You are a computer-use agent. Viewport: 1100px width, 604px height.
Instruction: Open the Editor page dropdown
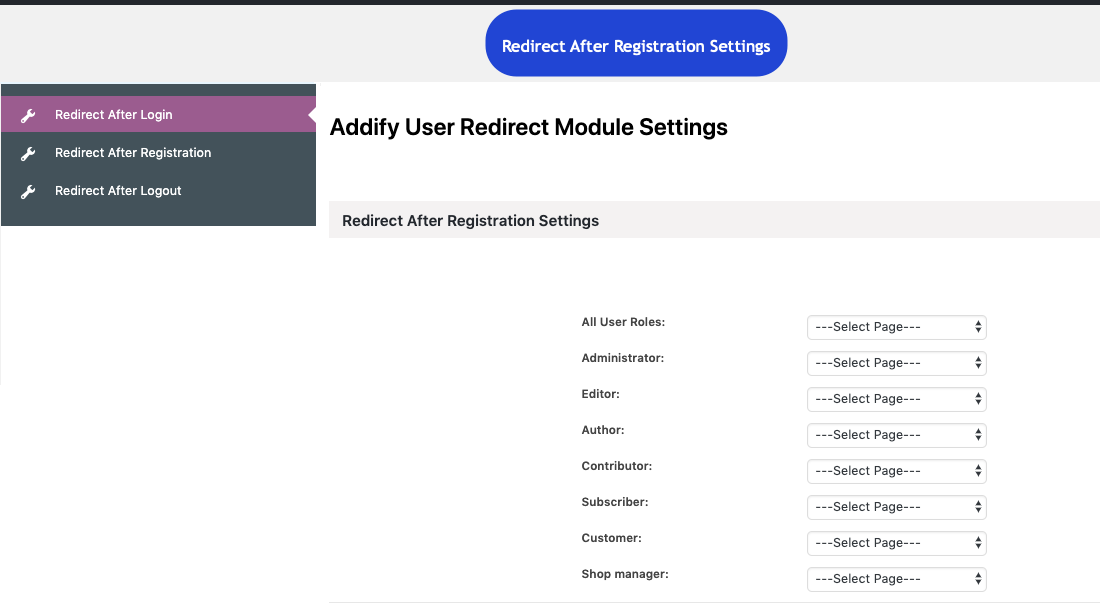click(896, 399)
